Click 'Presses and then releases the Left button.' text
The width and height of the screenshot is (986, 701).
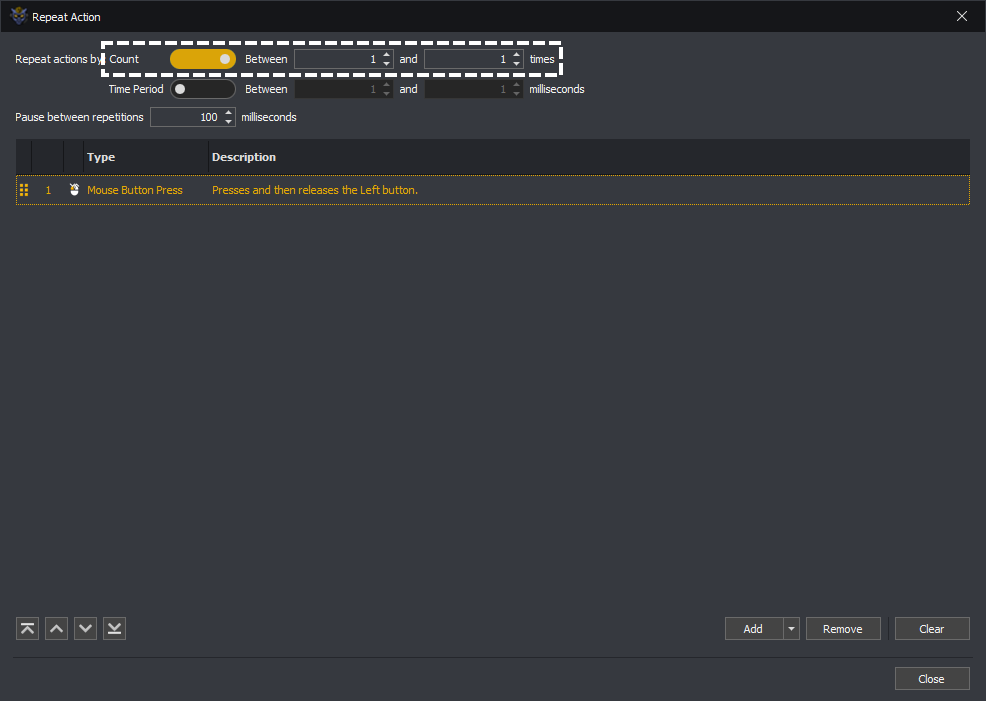(x=314, y=190)
